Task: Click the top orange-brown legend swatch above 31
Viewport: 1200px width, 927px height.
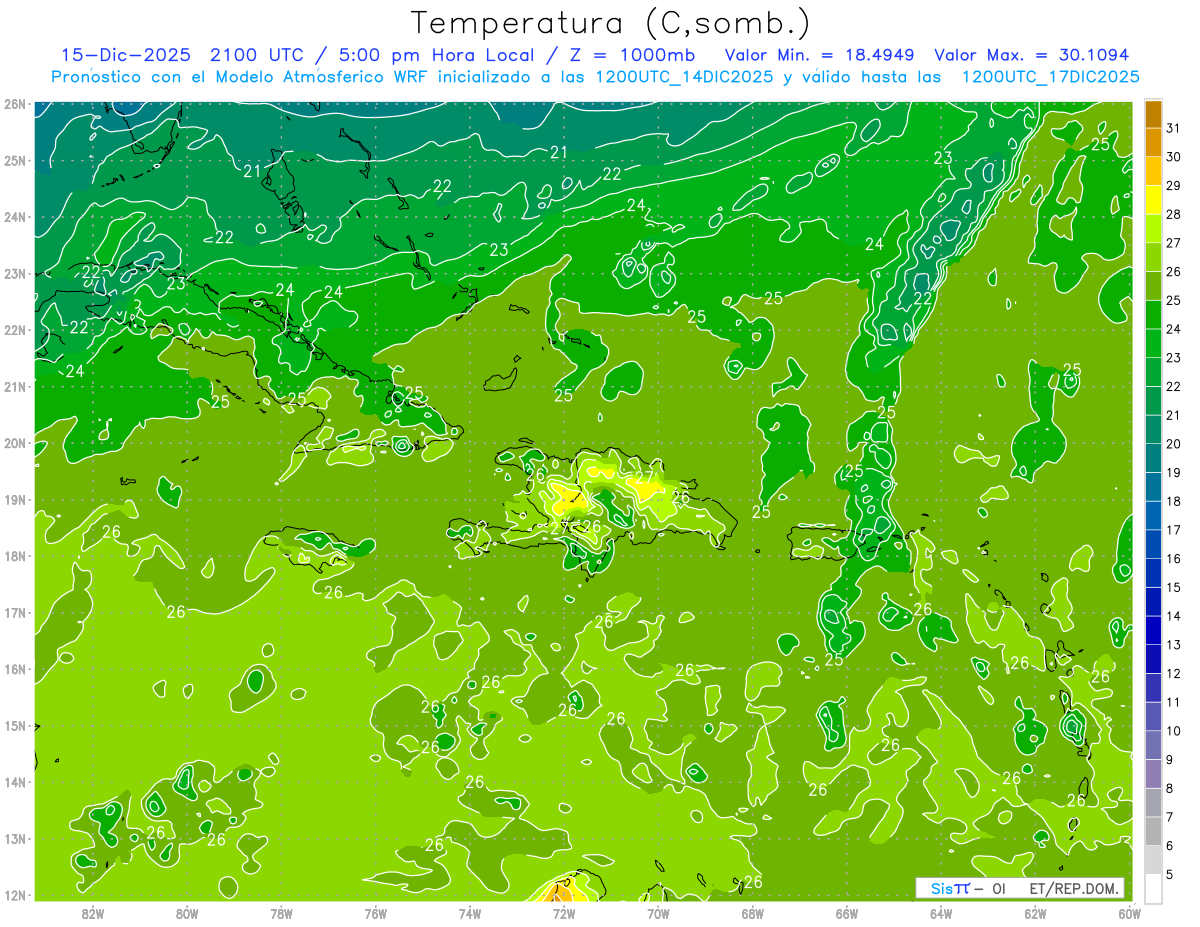Action: pos(1153,114)
